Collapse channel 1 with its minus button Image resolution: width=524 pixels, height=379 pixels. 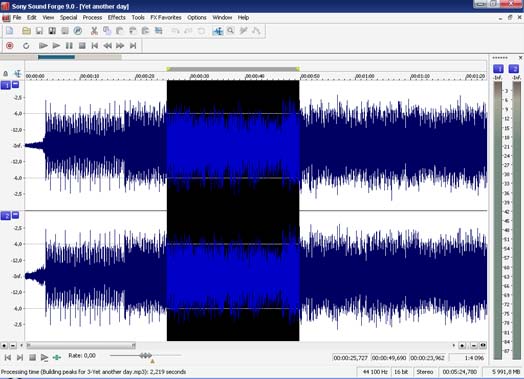(15, 85)
